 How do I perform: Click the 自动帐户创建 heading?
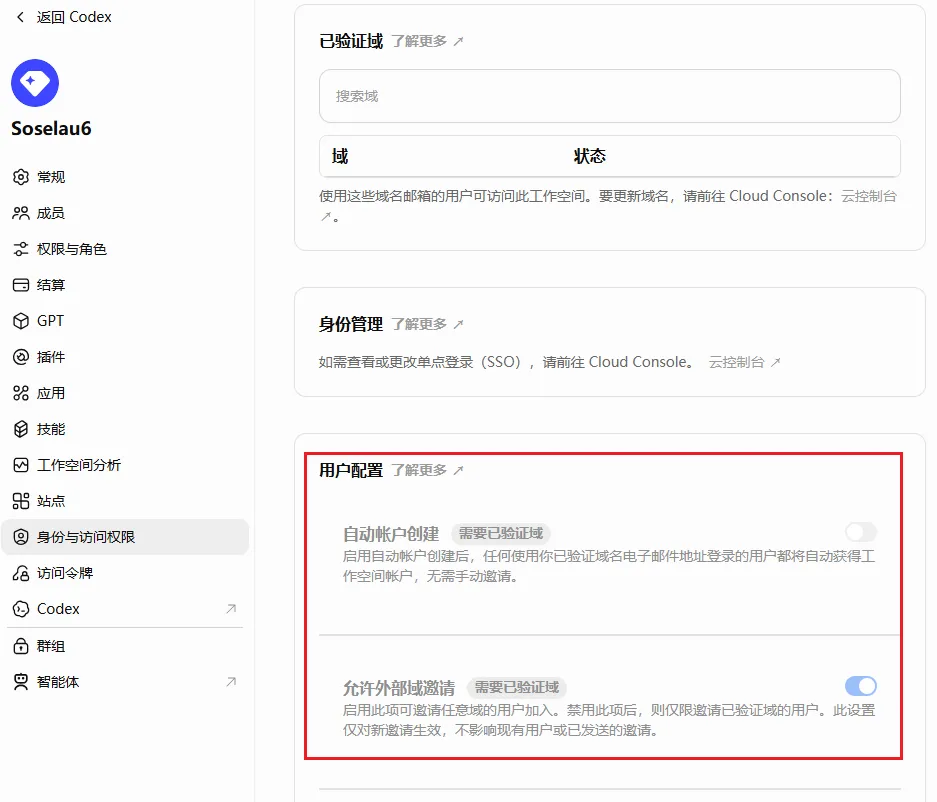pos(391,534)
